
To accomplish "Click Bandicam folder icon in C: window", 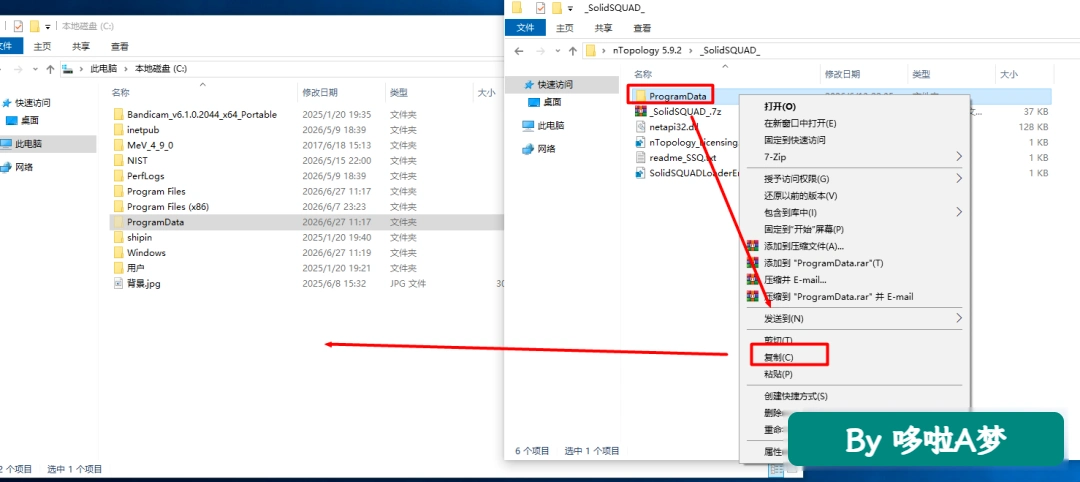I will tap(118, 114).
